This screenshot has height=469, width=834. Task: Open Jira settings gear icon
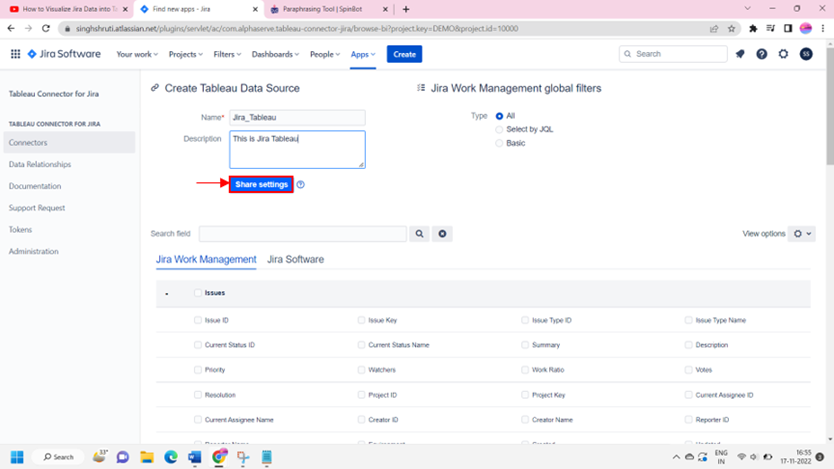tap(783, 54)
